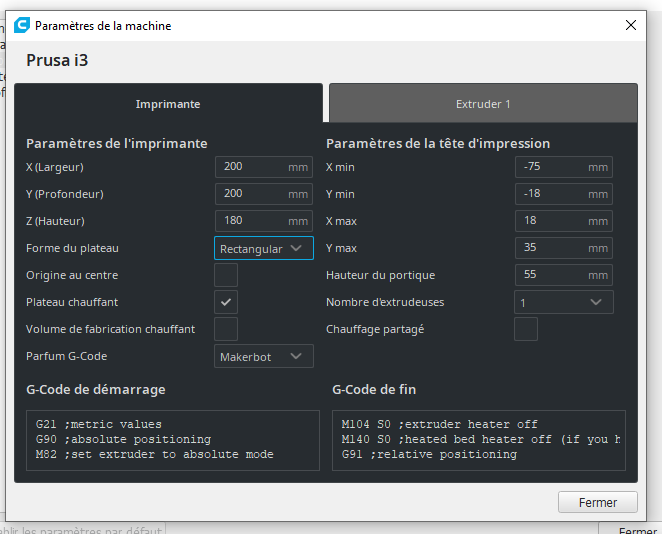Viewport: 662px width, 534px height.
Task: Edit the Y max value field
Action: pos(564,248)
